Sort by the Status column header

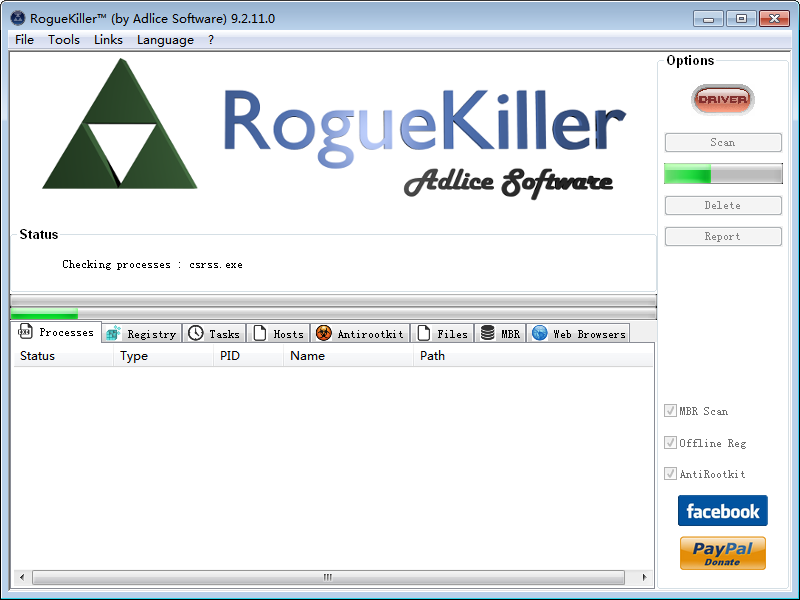63,356
